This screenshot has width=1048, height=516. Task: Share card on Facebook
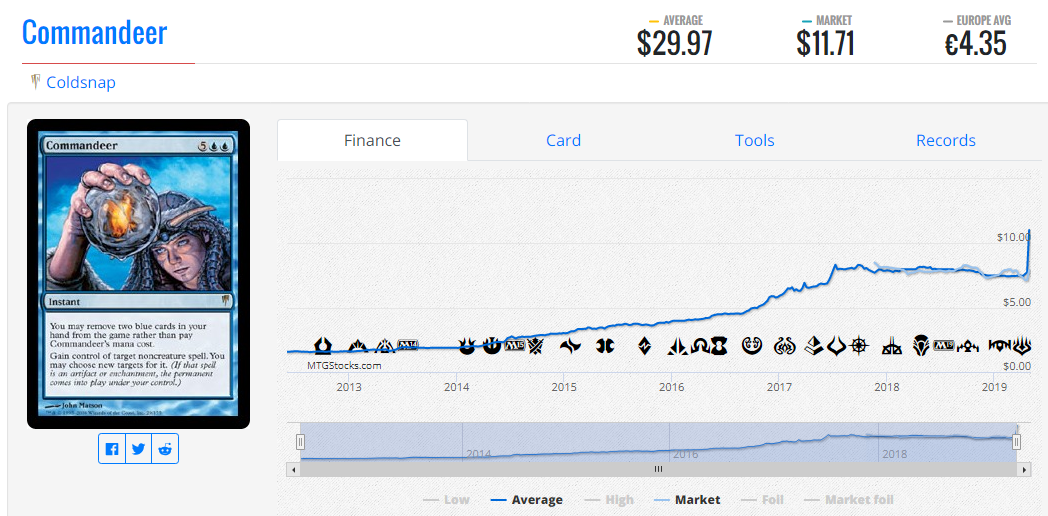pos(112,449)
